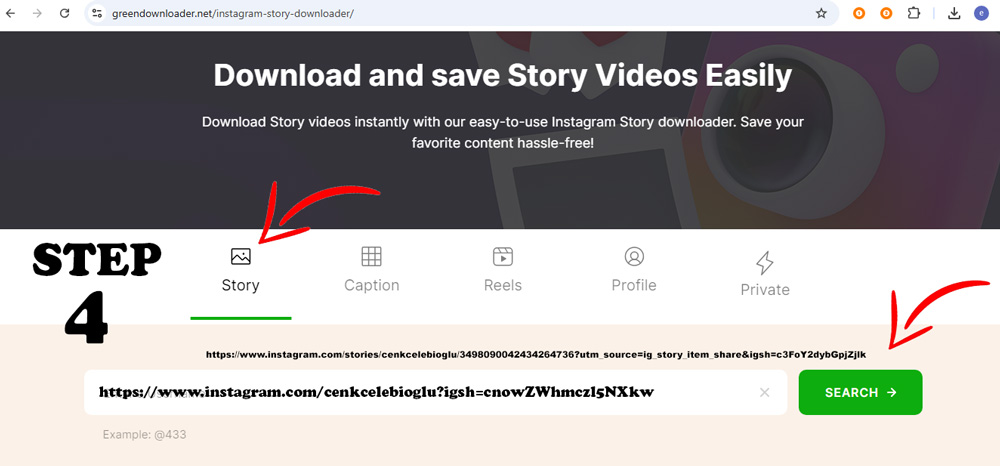Click the second orange extension icon
Image resolution: width=1000 pixels, height=466 pixels.
tap(886, 13)
